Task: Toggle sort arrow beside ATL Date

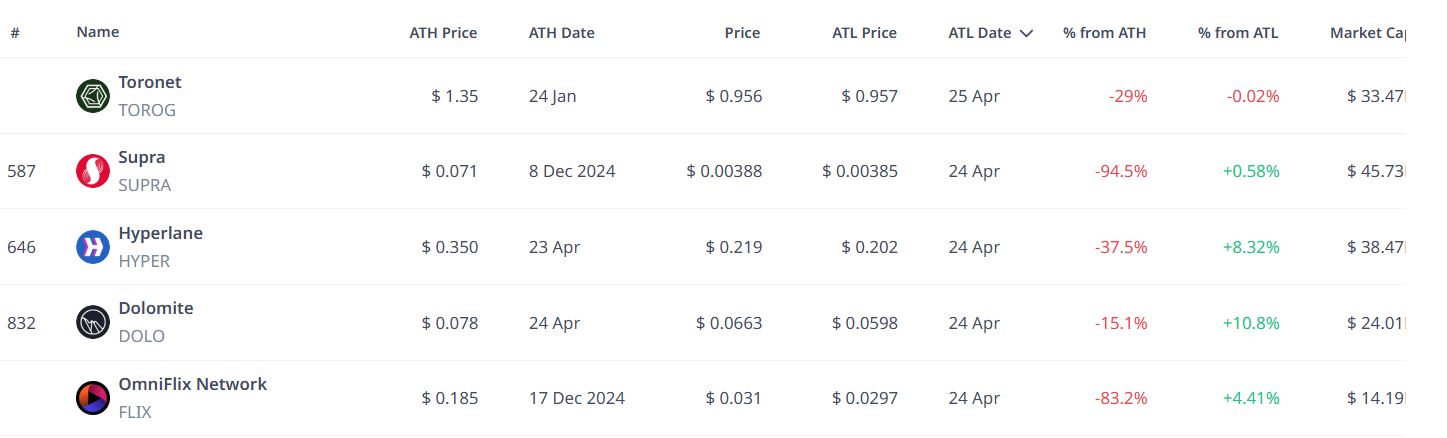Action: point(1026,33)
